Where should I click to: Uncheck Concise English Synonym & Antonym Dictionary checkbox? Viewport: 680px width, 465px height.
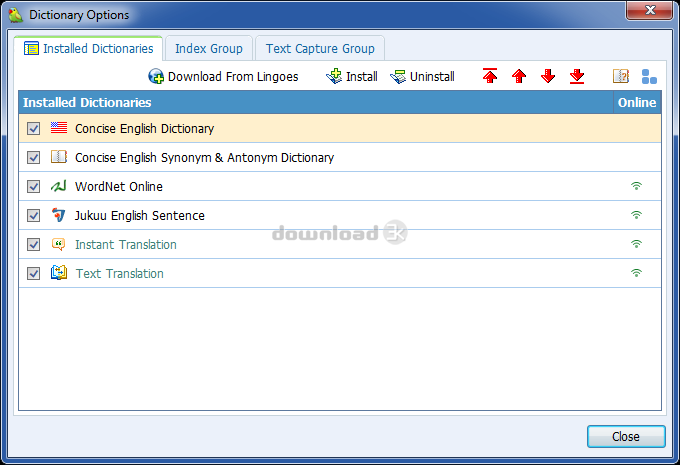click(33, 157)
